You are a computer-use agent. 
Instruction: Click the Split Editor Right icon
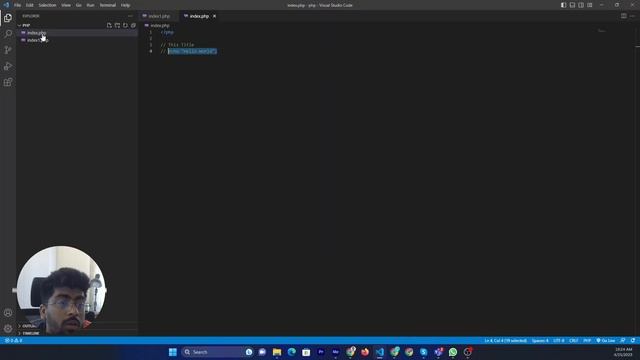tap(624, 16)
